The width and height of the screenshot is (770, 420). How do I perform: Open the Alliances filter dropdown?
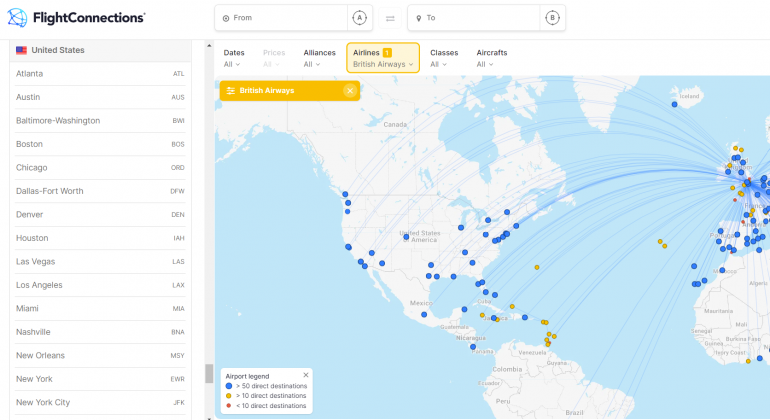point(319,58)
